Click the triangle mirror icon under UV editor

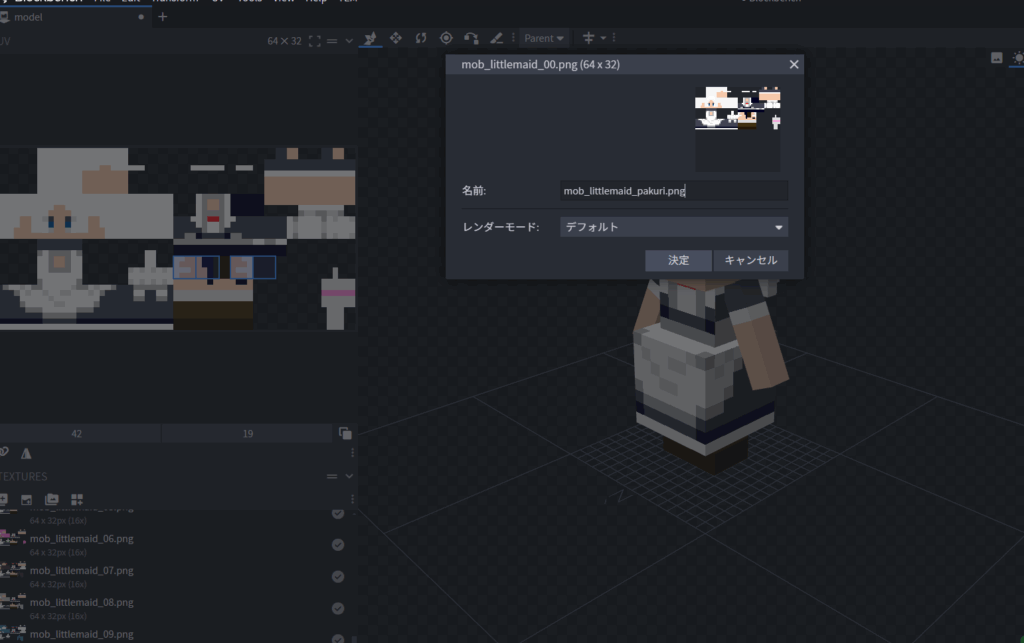26,454
